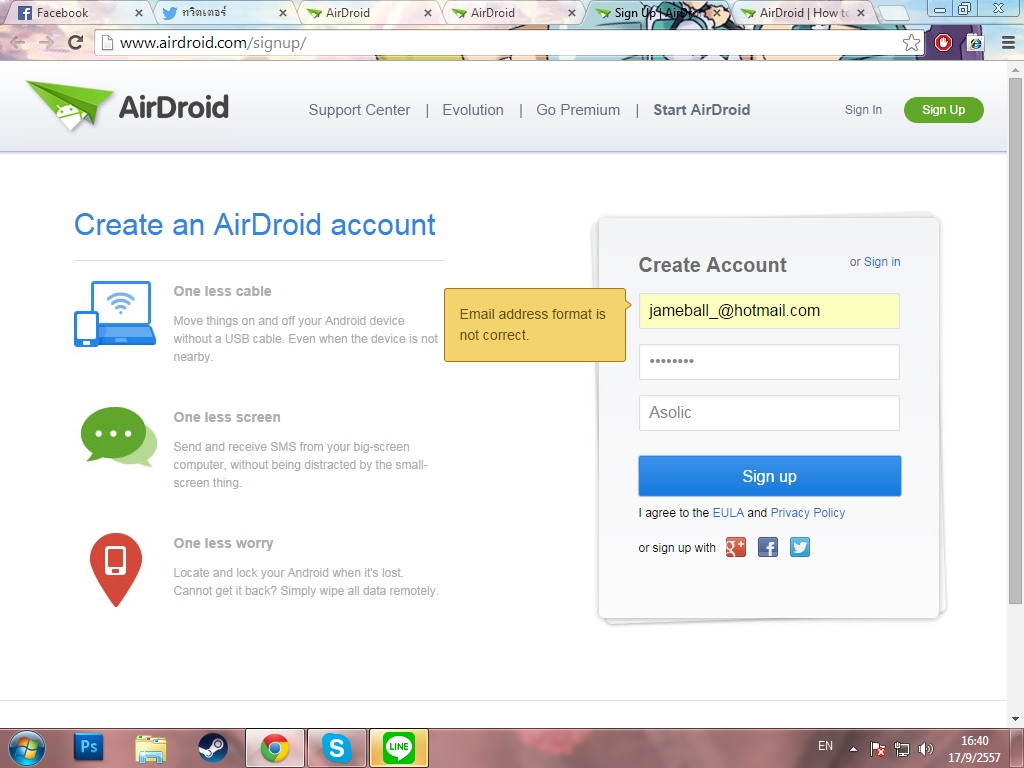Open a new tab button
The image size is (1024, 768).
pyautogui.click(x=893, y=12)
